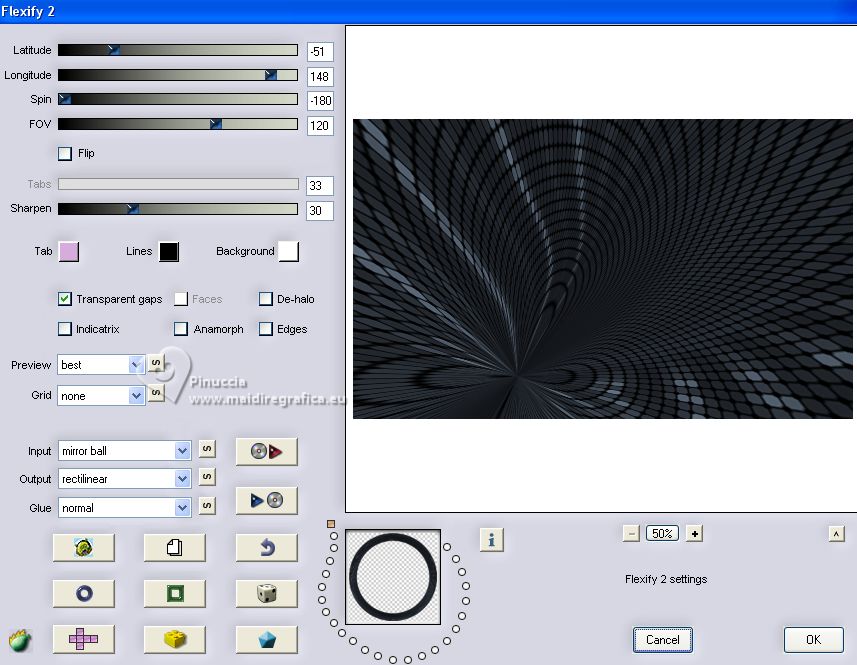
Task: Click the orange square marker above the dot ring
Action: click(x=331, y=524)
